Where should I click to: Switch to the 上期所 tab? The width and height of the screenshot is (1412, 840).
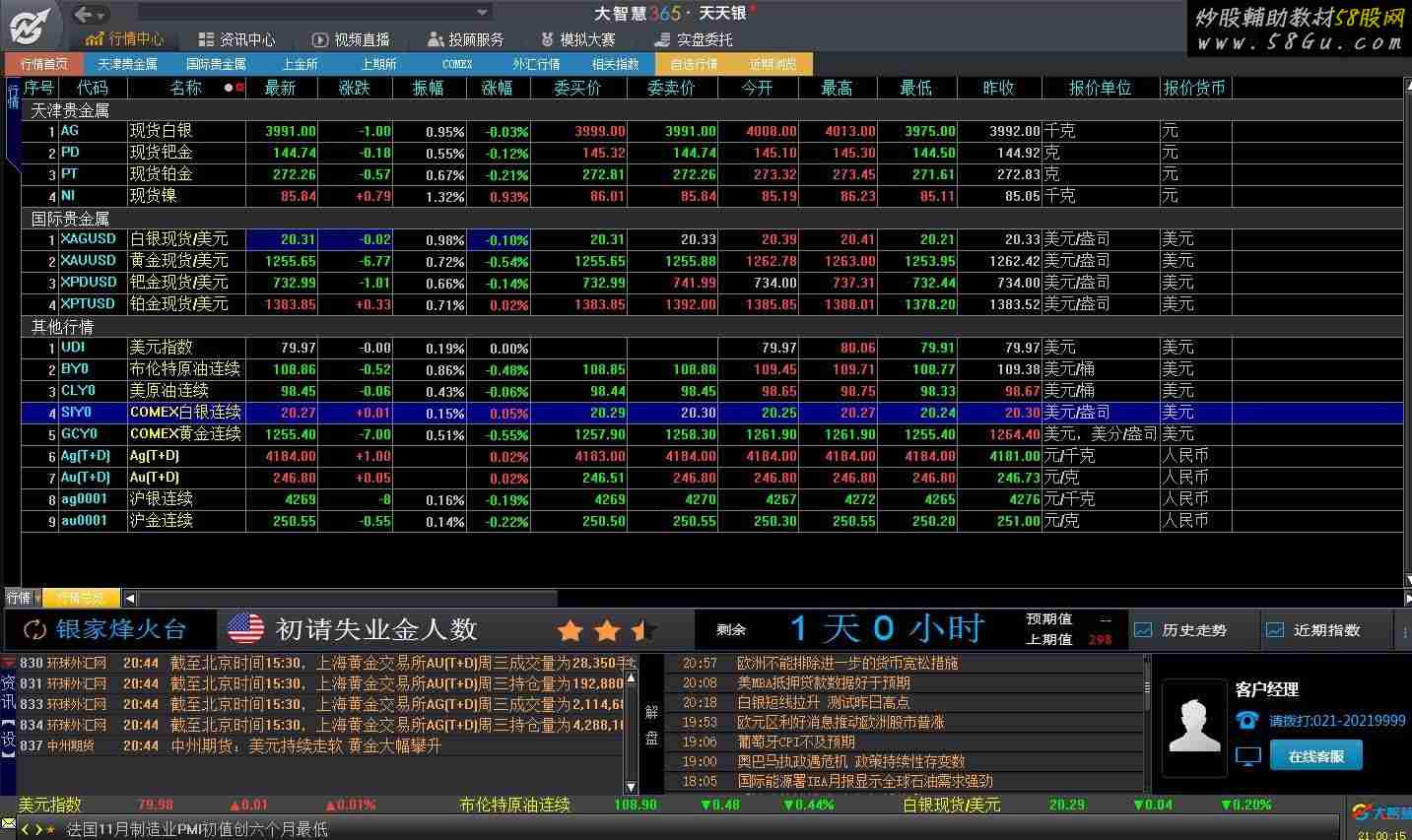[378, 64]
